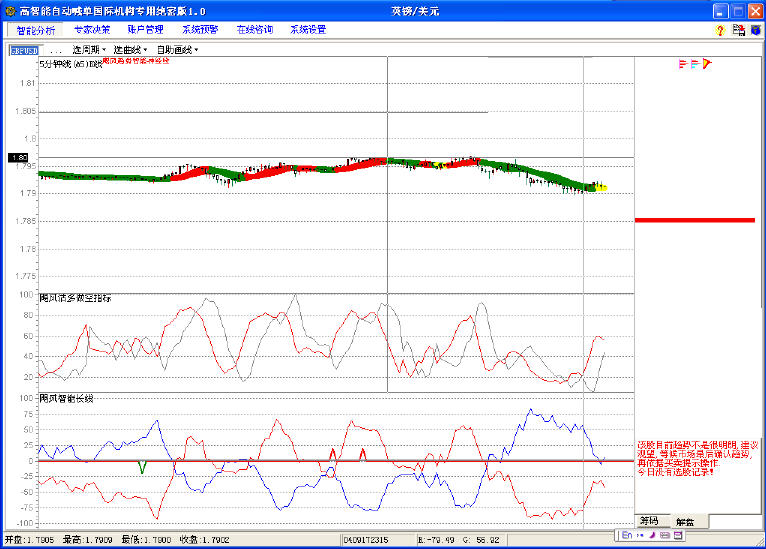Click the red horizontal bar in right panel
This screenshot has width=766, height=549.
[695, 220]
